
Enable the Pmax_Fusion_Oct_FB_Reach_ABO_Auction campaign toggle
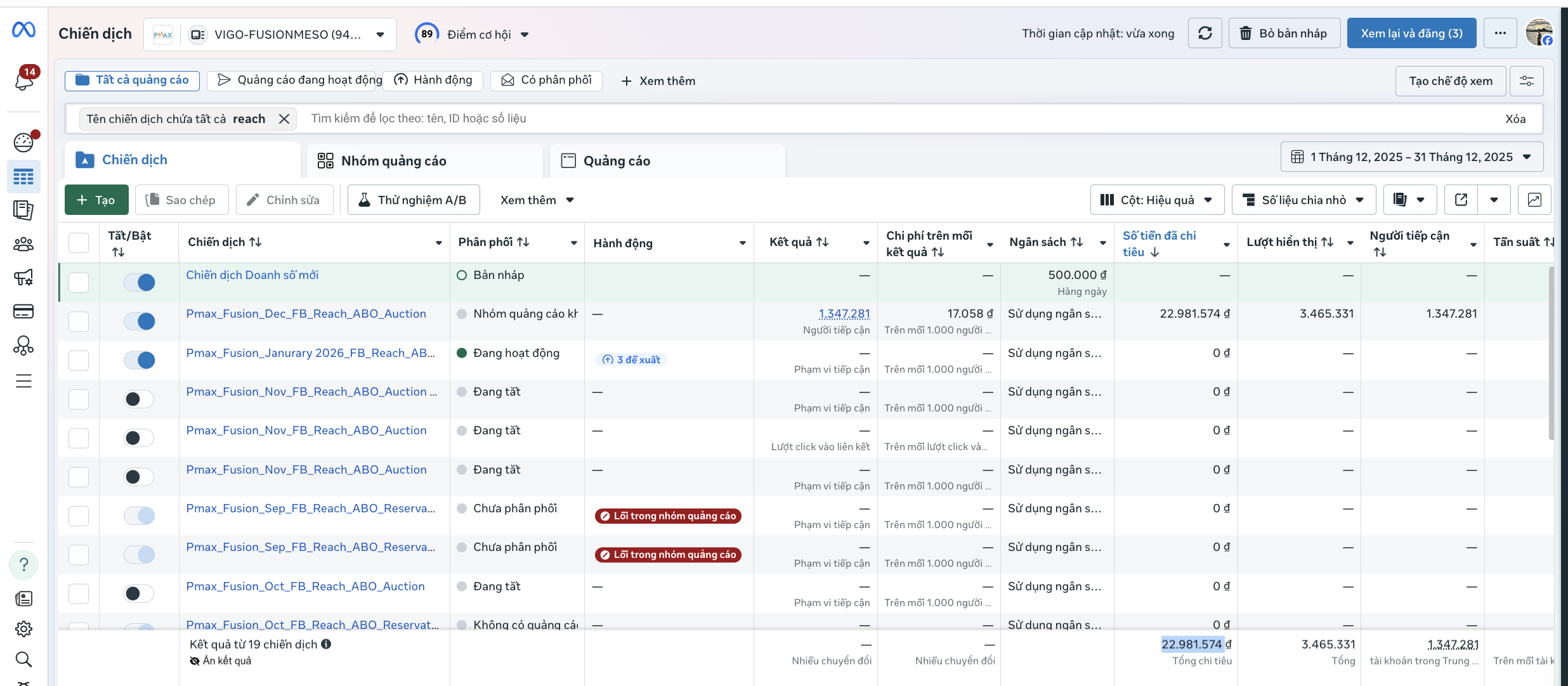click(139, 593)
